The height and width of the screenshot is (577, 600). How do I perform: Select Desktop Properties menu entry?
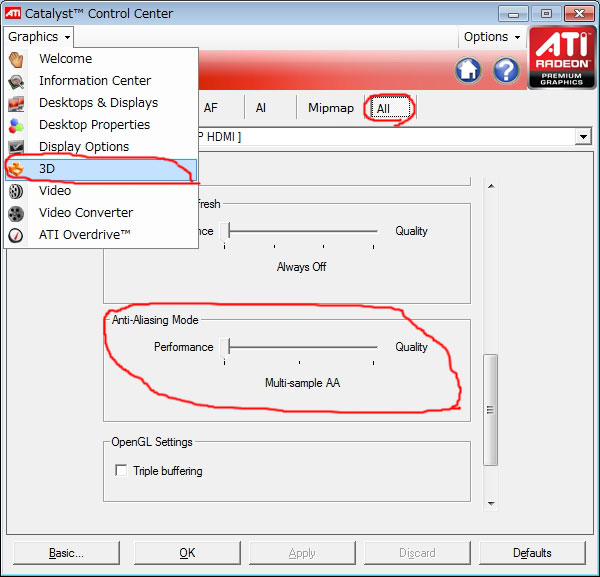coord(101,125)
